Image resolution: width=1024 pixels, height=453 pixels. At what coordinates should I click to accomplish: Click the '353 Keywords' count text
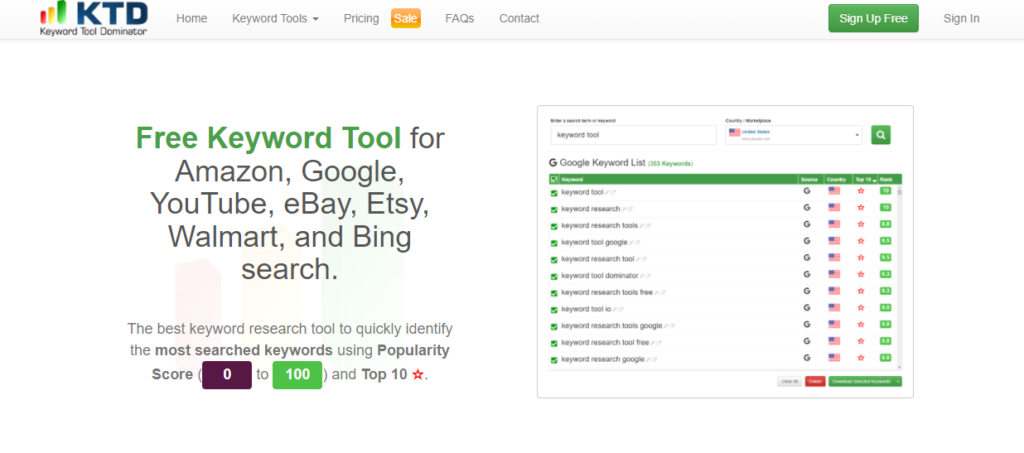(x=671, y=164)
